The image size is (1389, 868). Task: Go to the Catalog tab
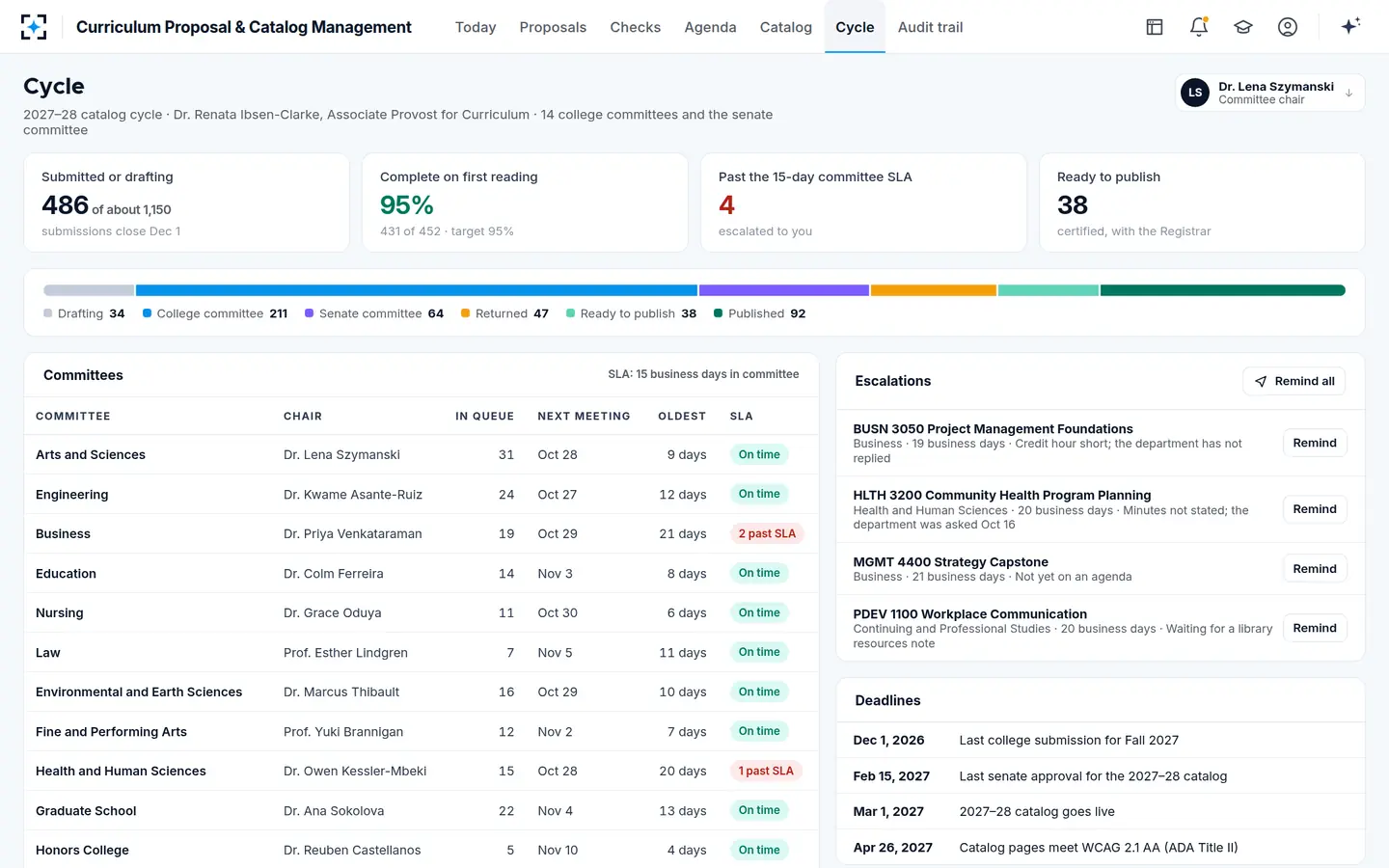786,27
